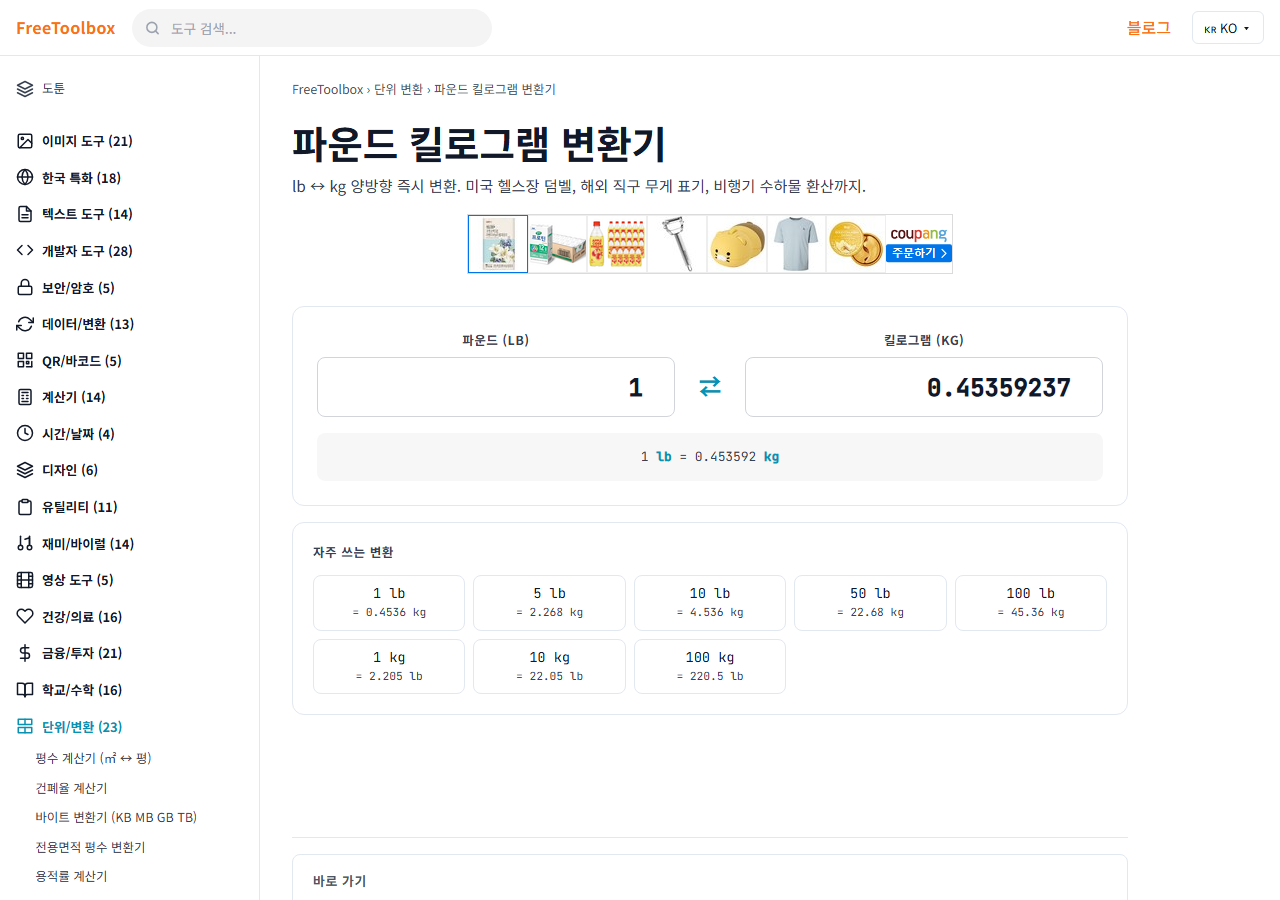1280x900 pixels.
Task: Pick the 10 kg quick conversion
Action: tap(549, 666)
